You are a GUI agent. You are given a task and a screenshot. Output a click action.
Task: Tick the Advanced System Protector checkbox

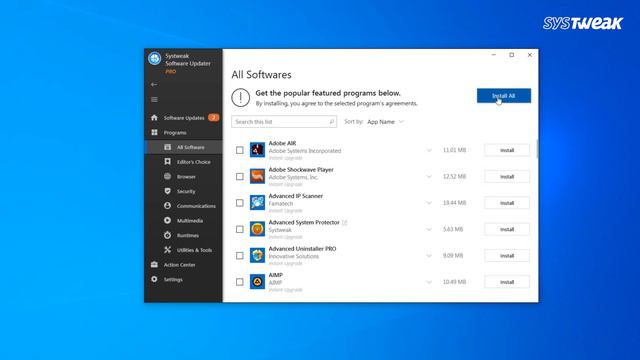click(x=240, y=229)
